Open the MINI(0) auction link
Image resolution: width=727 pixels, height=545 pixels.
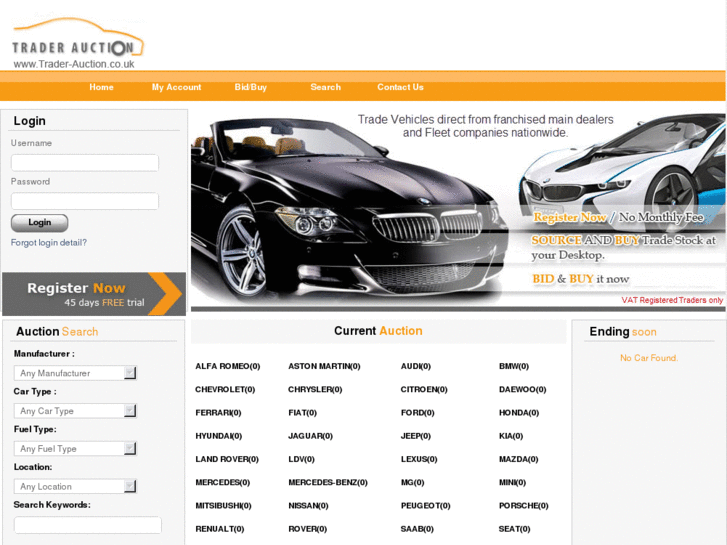[512, 482]
